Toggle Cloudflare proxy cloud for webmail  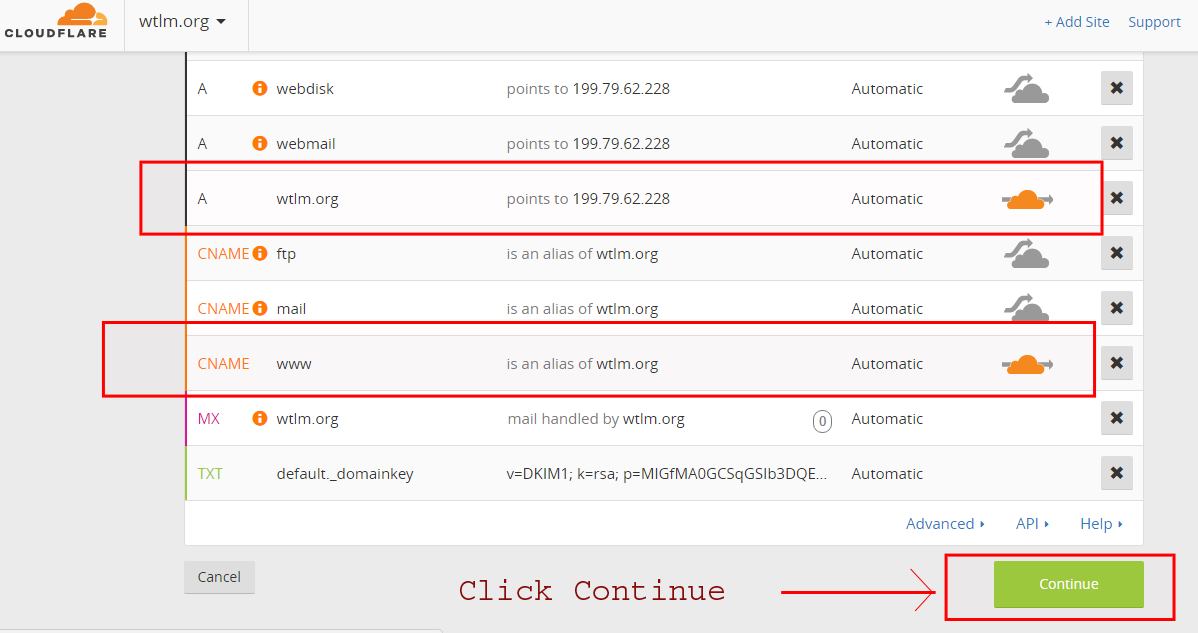pyautogui.click(x=1026, y=144)
